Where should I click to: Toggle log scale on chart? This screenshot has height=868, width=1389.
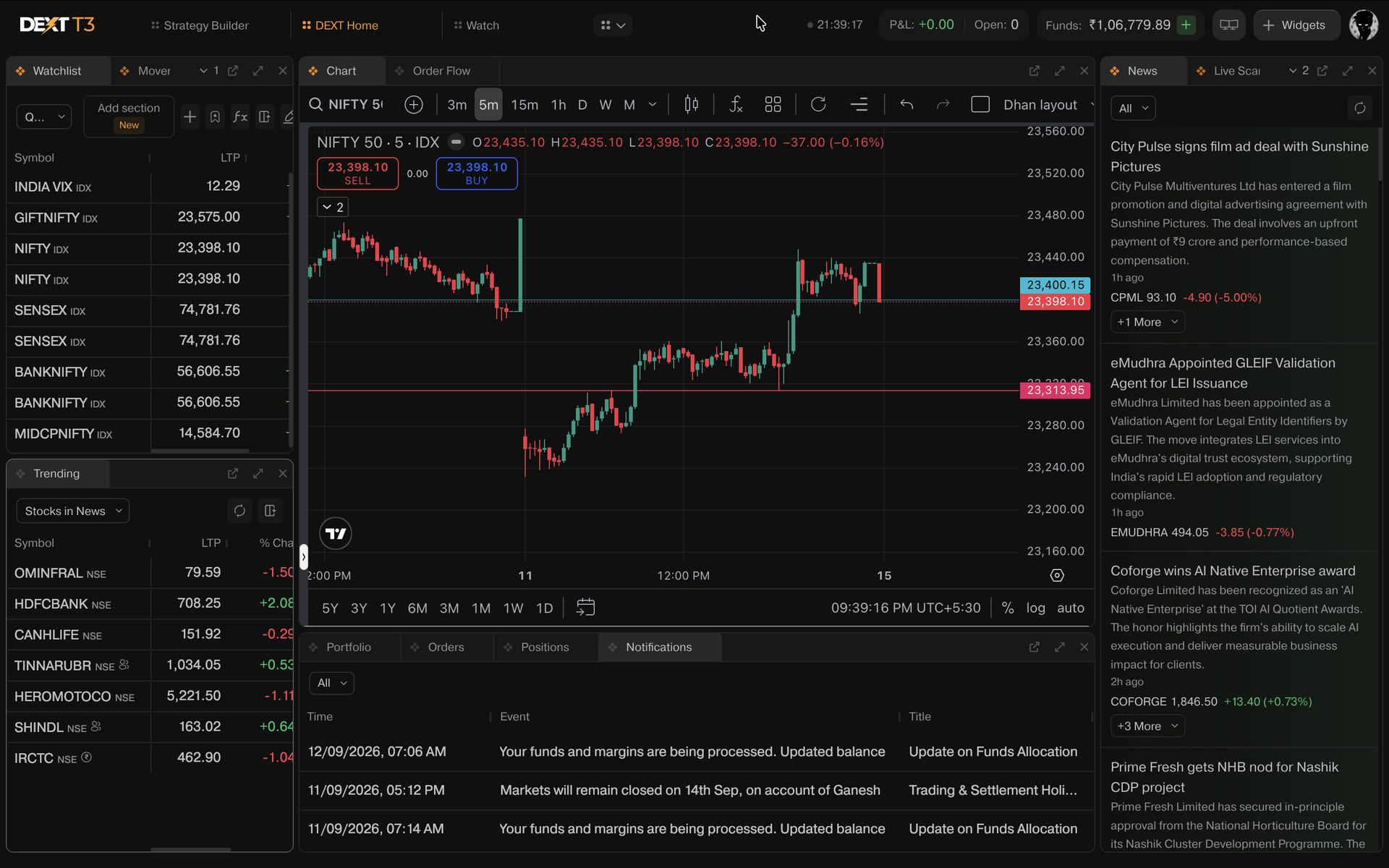click(1036, 608)
